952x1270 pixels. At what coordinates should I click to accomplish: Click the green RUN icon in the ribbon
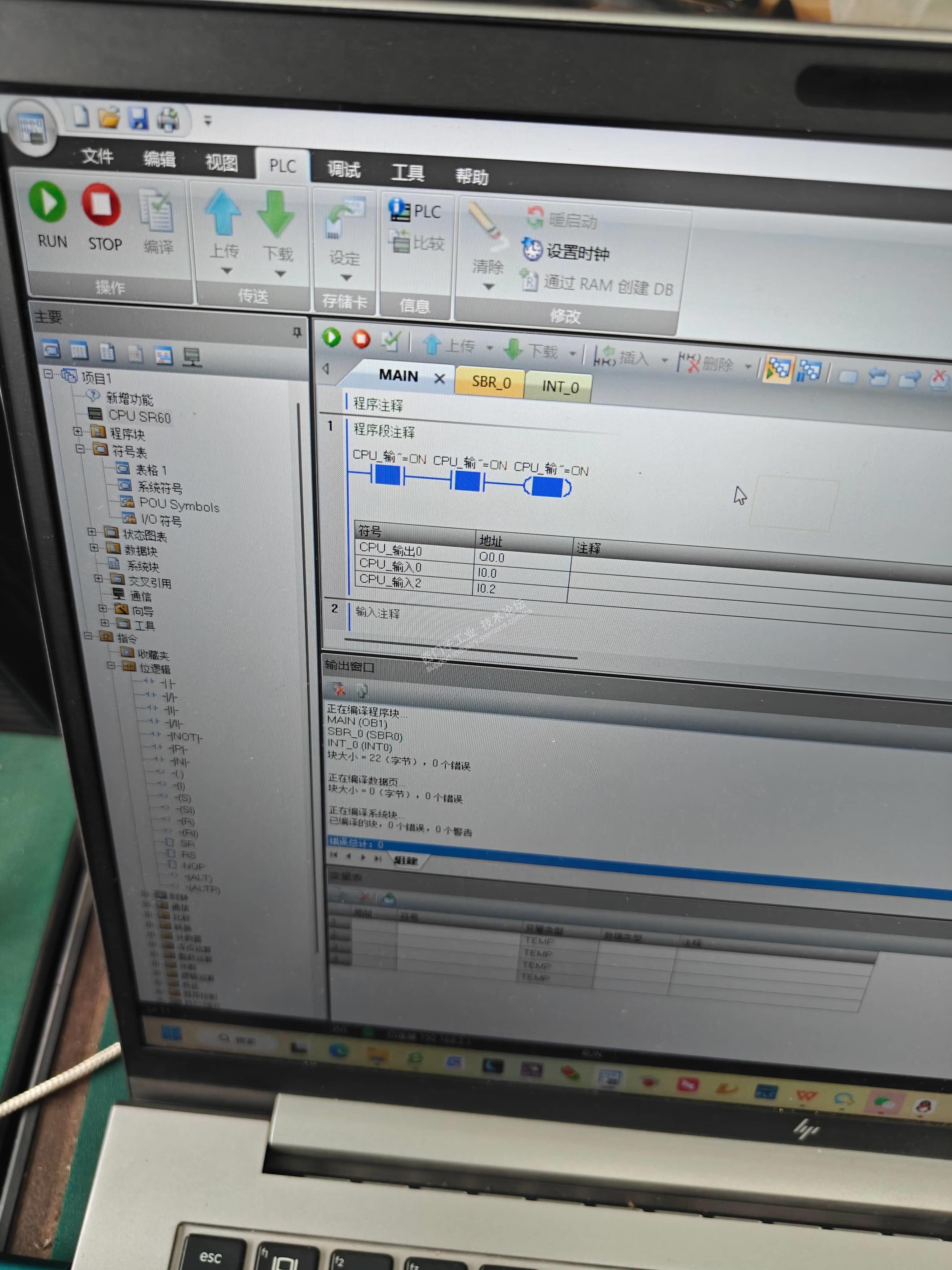click(x=48, y=202)
